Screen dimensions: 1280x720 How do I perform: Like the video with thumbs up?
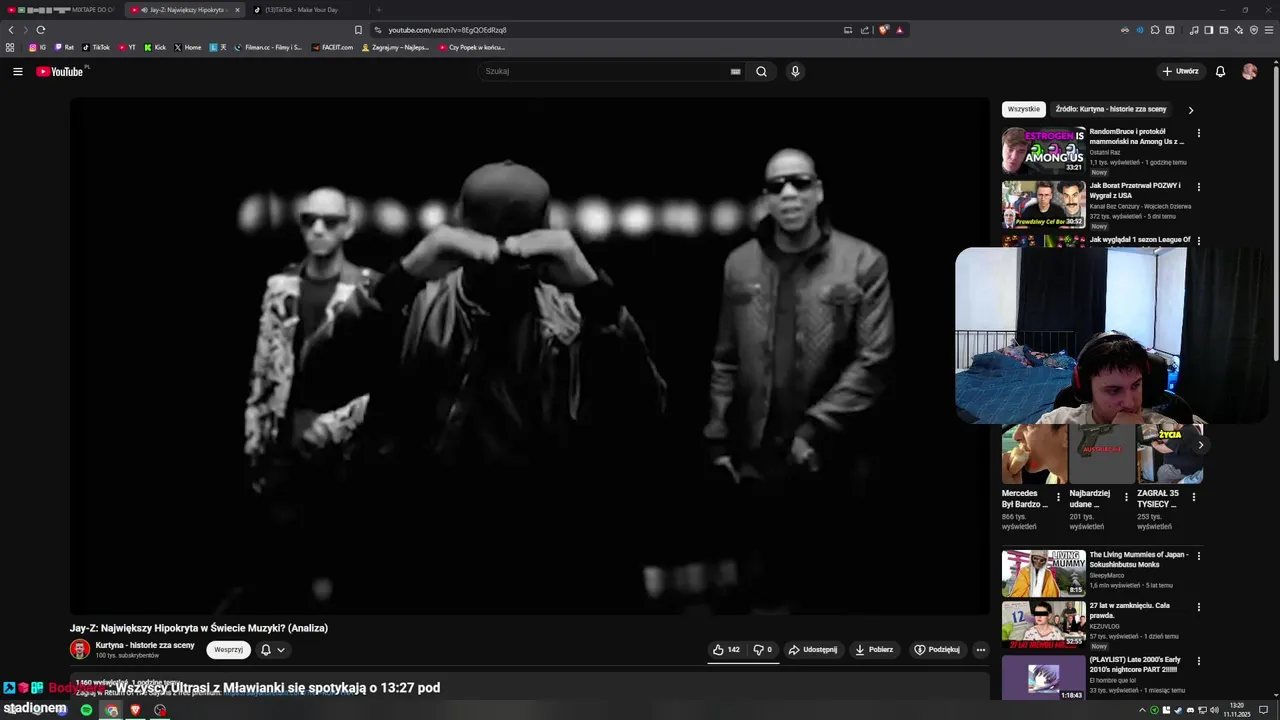pos(726,649)
